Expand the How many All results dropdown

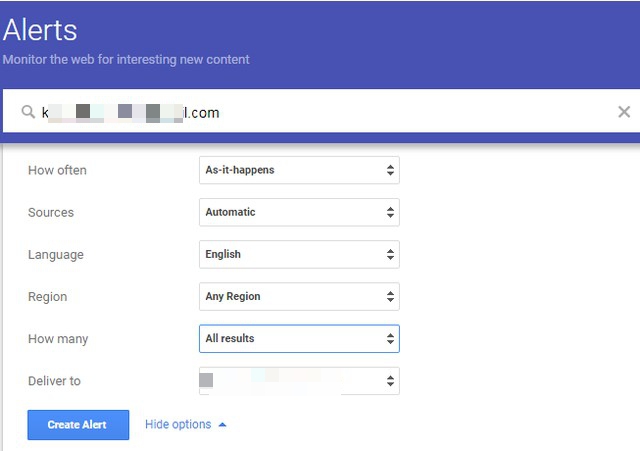[299, 338]
